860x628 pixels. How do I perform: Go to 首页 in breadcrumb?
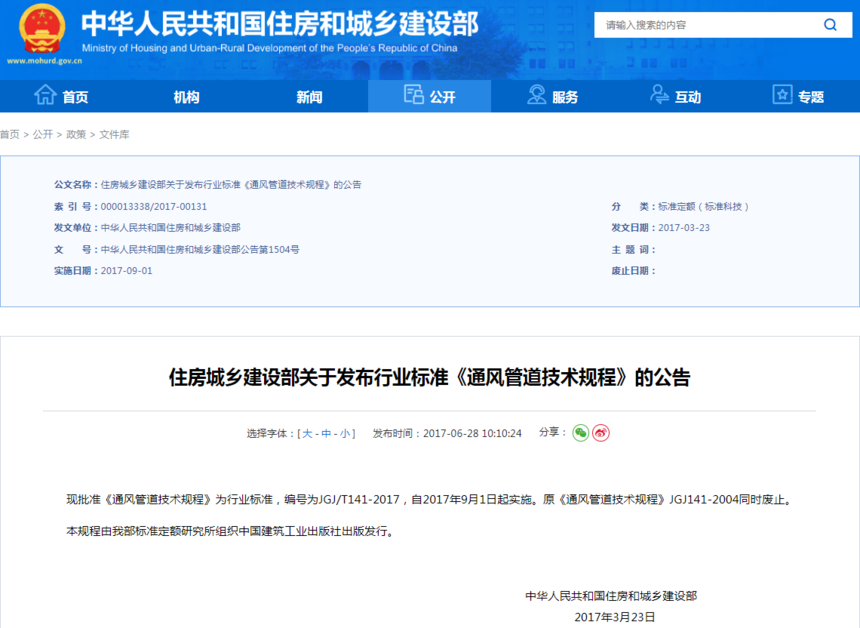9,134
